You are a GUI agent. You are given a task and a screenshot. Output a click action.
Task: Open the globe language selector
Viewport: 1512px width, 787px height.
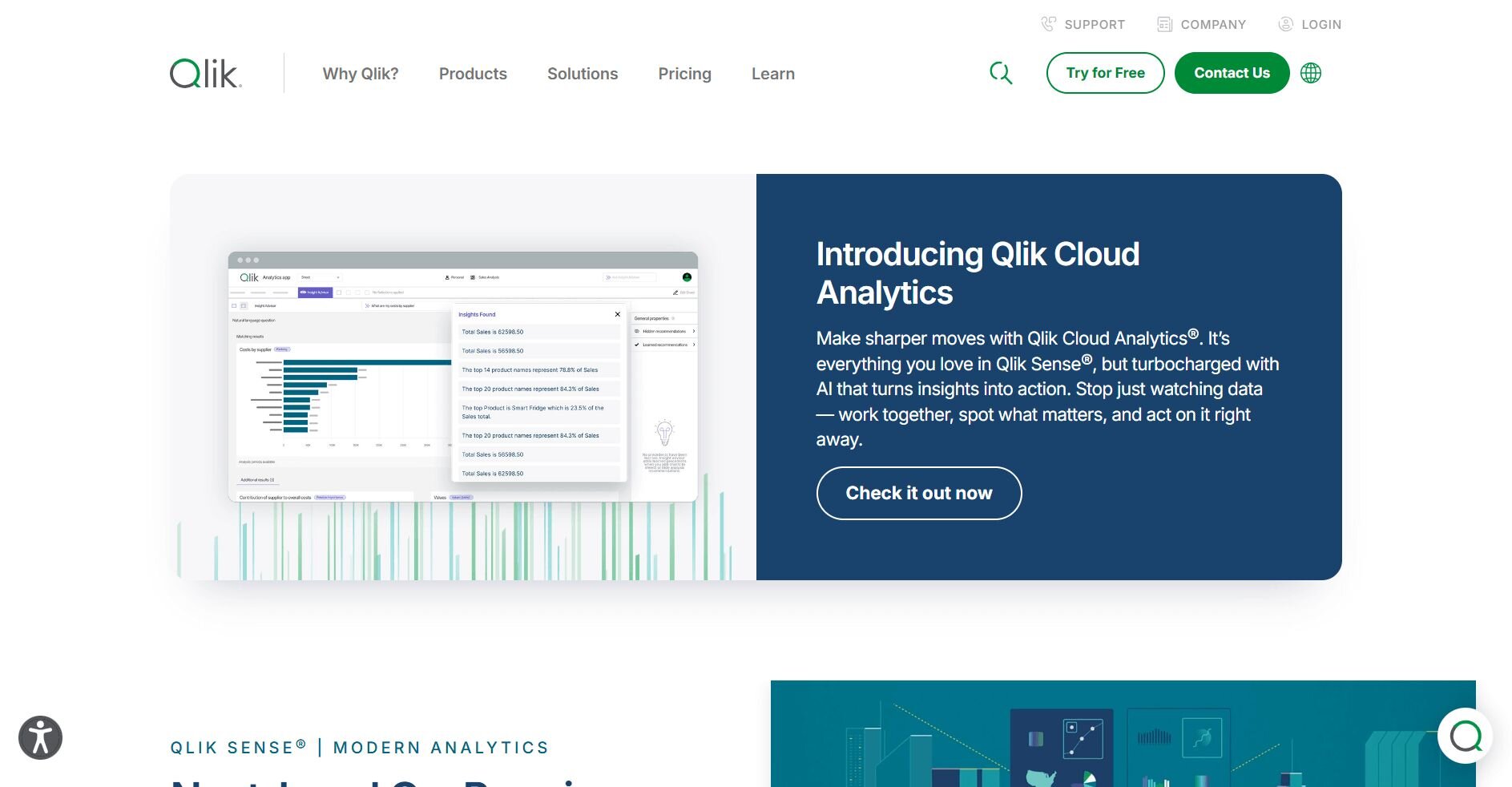(1311, 73)
